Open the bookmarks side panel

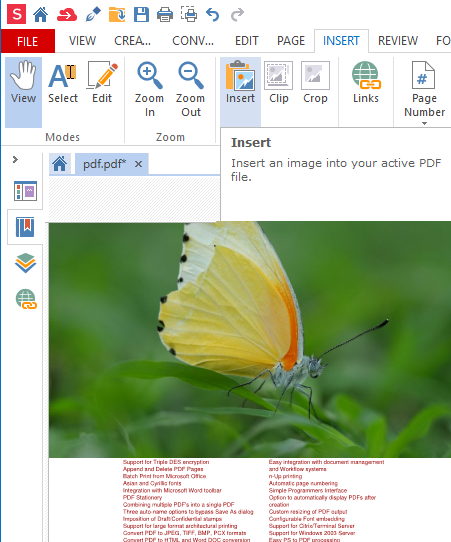25,227
